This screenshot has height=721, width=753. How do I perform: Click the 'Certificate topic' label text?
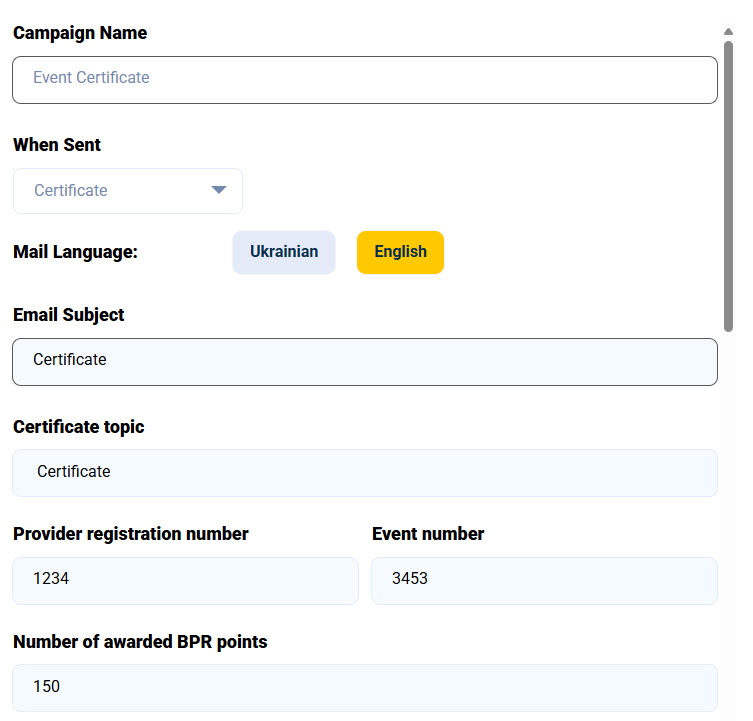tap(79, 427)
